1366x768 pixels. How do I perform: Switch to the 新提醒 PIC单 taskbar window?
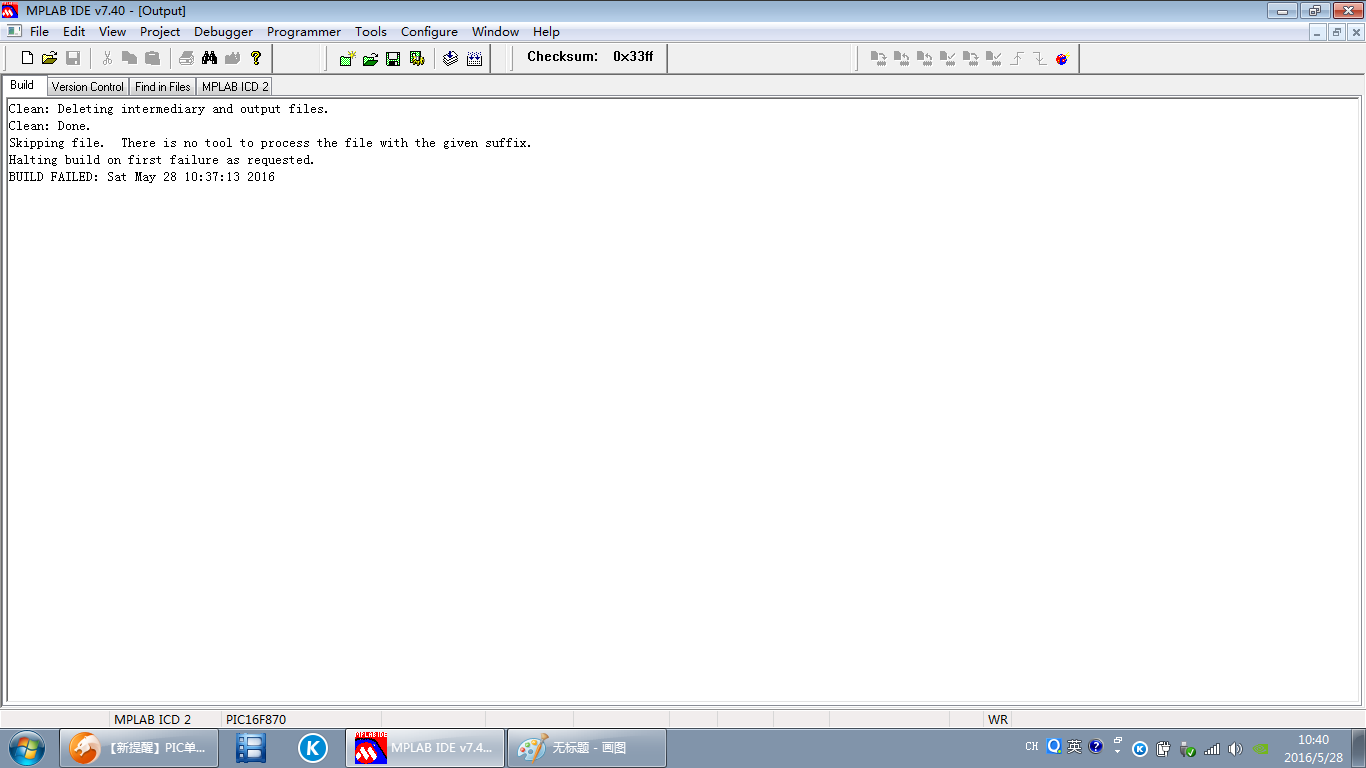point(139,748)
